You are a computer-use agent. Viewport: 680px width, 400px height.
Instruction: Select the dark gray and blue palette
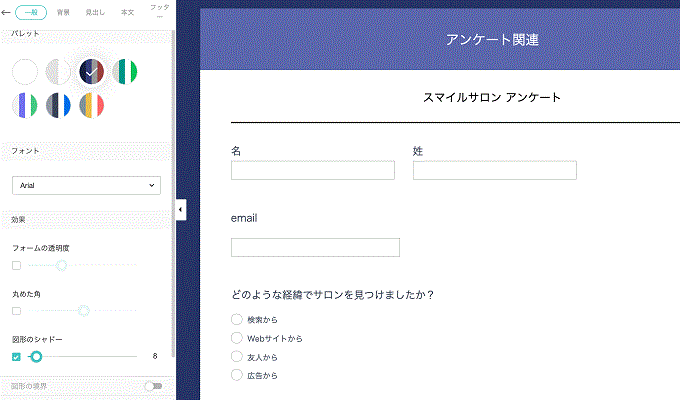(x=59, y=105)
